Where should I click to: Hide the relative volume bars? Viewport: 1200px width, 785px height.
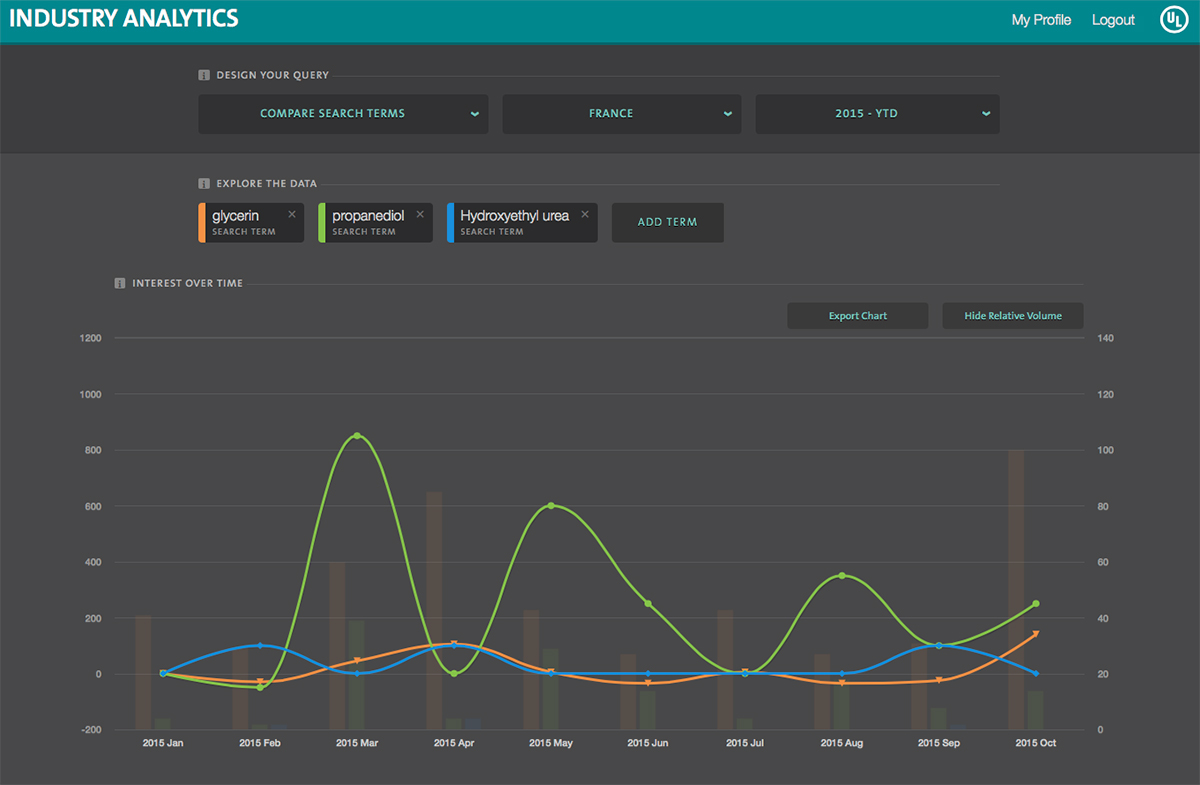click(1012, 316)
